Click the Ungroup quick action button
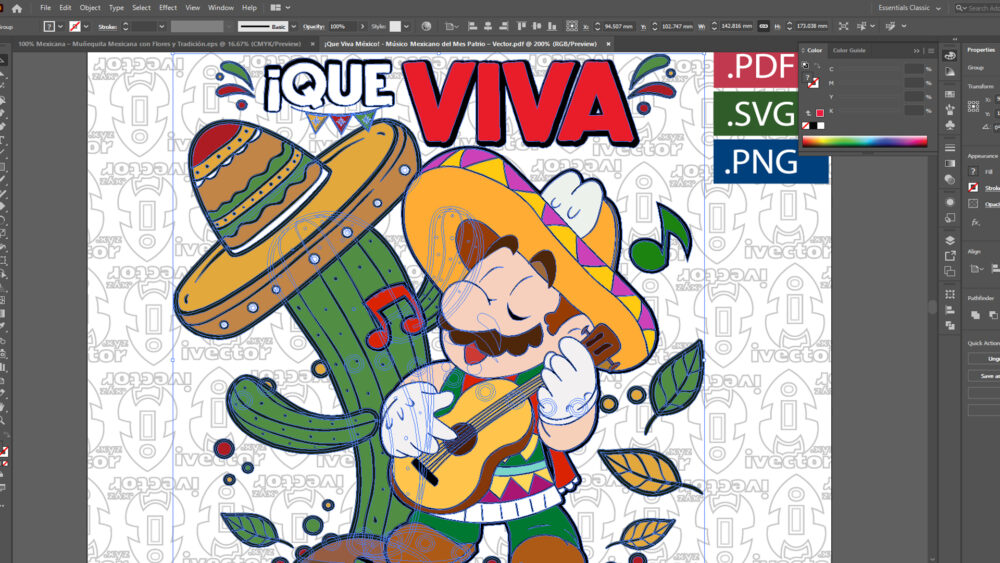 [x=983, y=359]
